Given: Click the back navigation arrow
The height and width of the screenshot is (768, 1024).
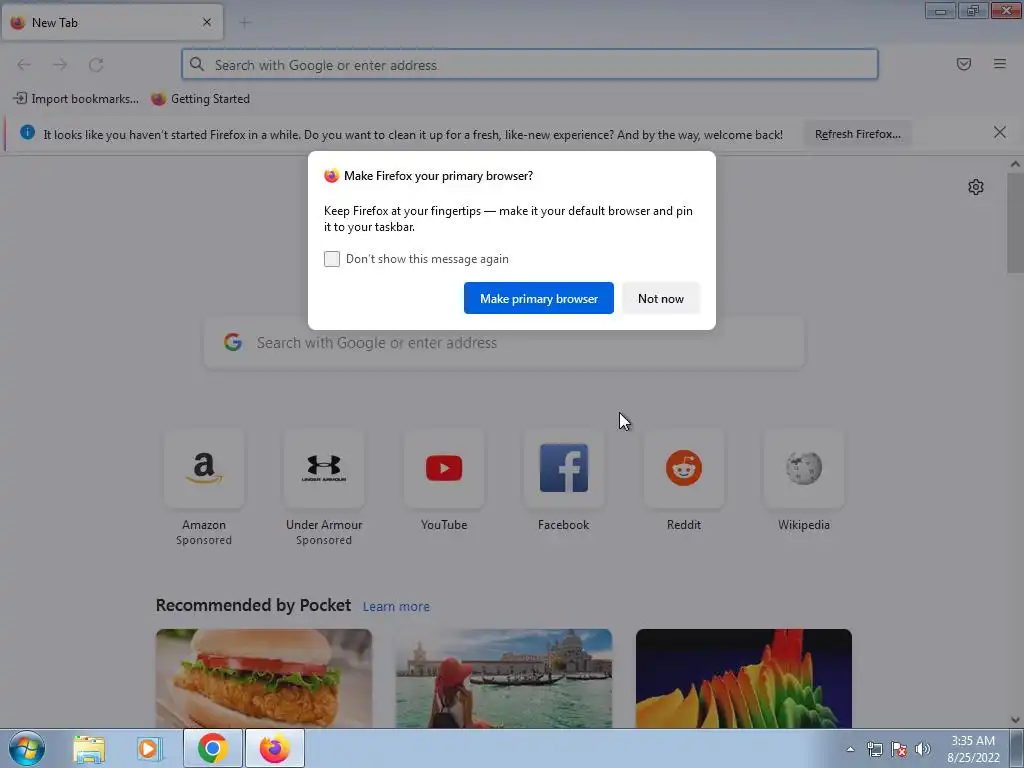Looking at the screenshot, I should [24, 65].
